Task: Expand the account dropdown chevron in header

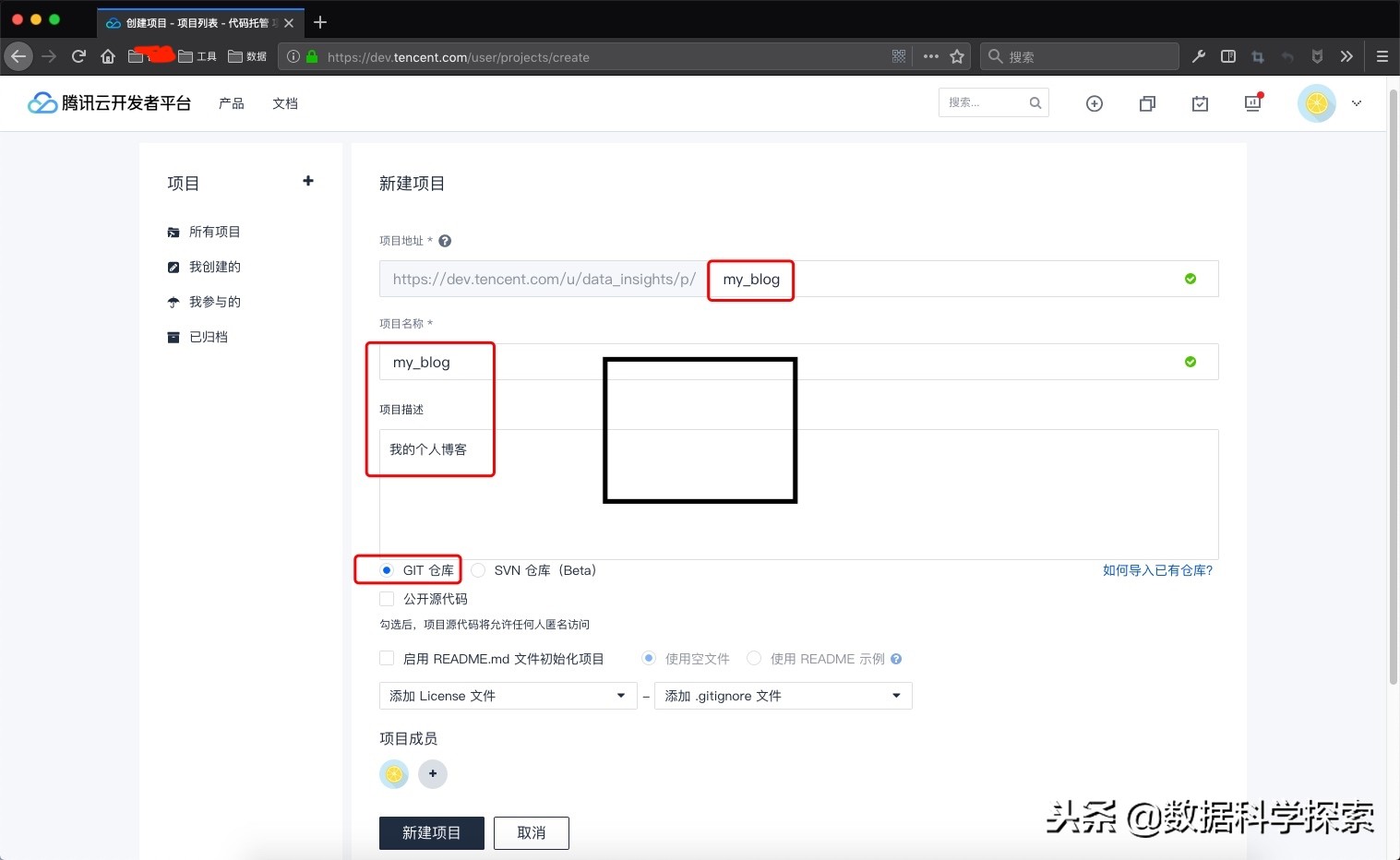Action: coord(1357,103)
